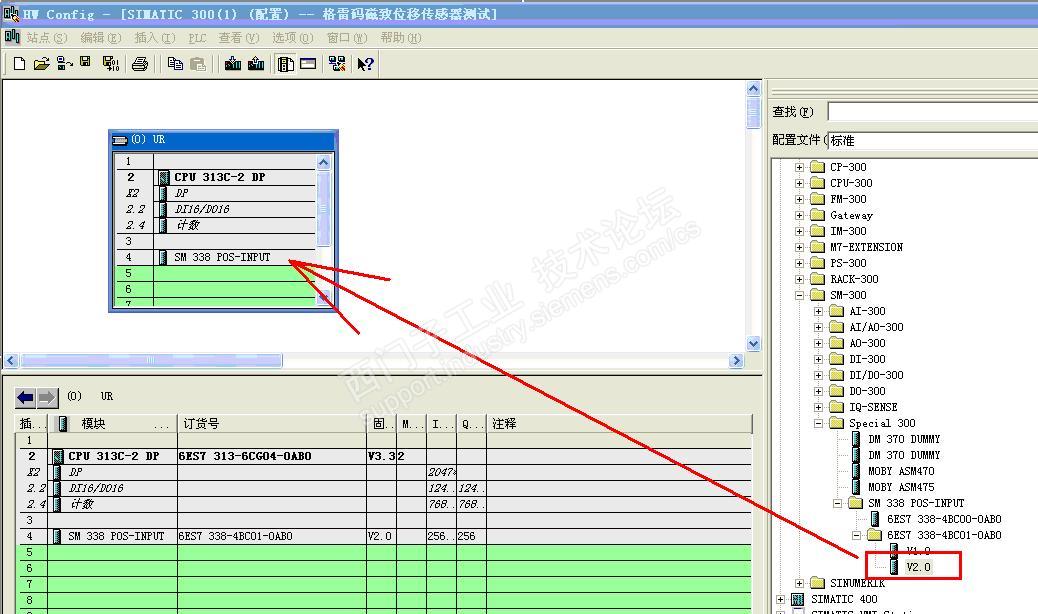The image size is (1038, 614).
Task: Click the Open online station icon
Action: tap(64, 64)
